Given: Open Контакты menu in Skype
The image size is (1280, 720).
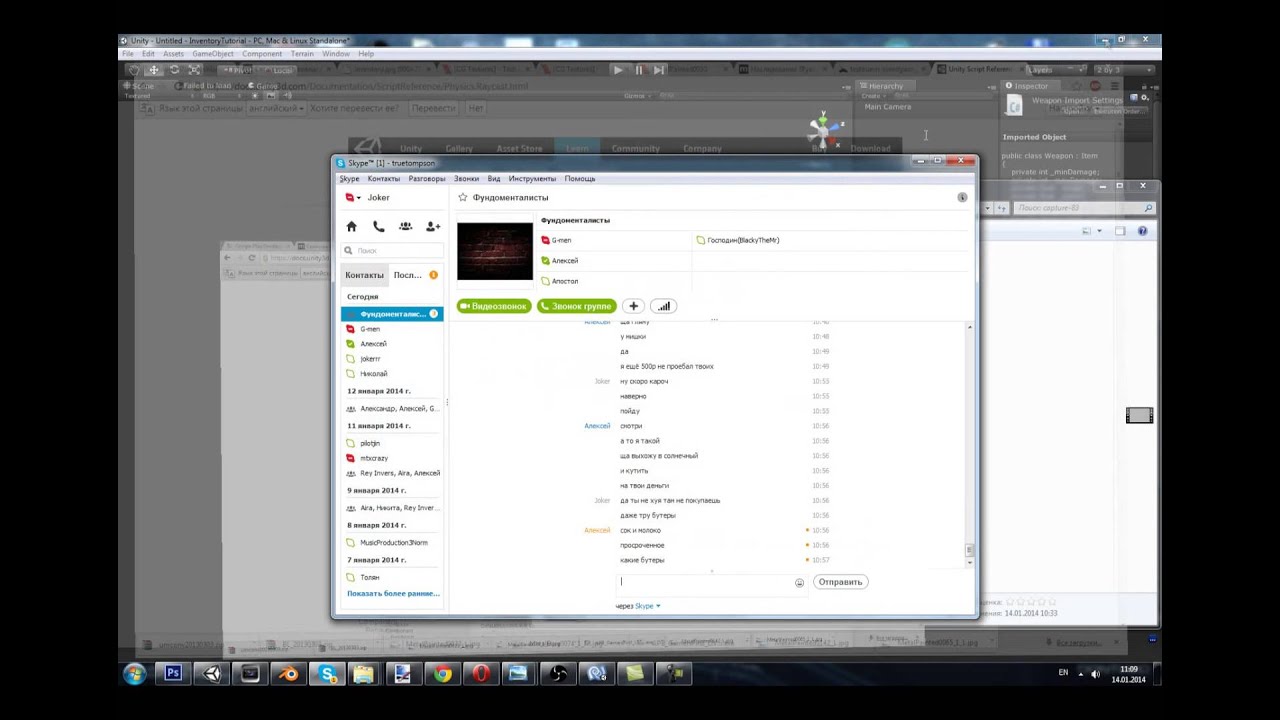Looking at the screenshot, I should tap(384, 179).
